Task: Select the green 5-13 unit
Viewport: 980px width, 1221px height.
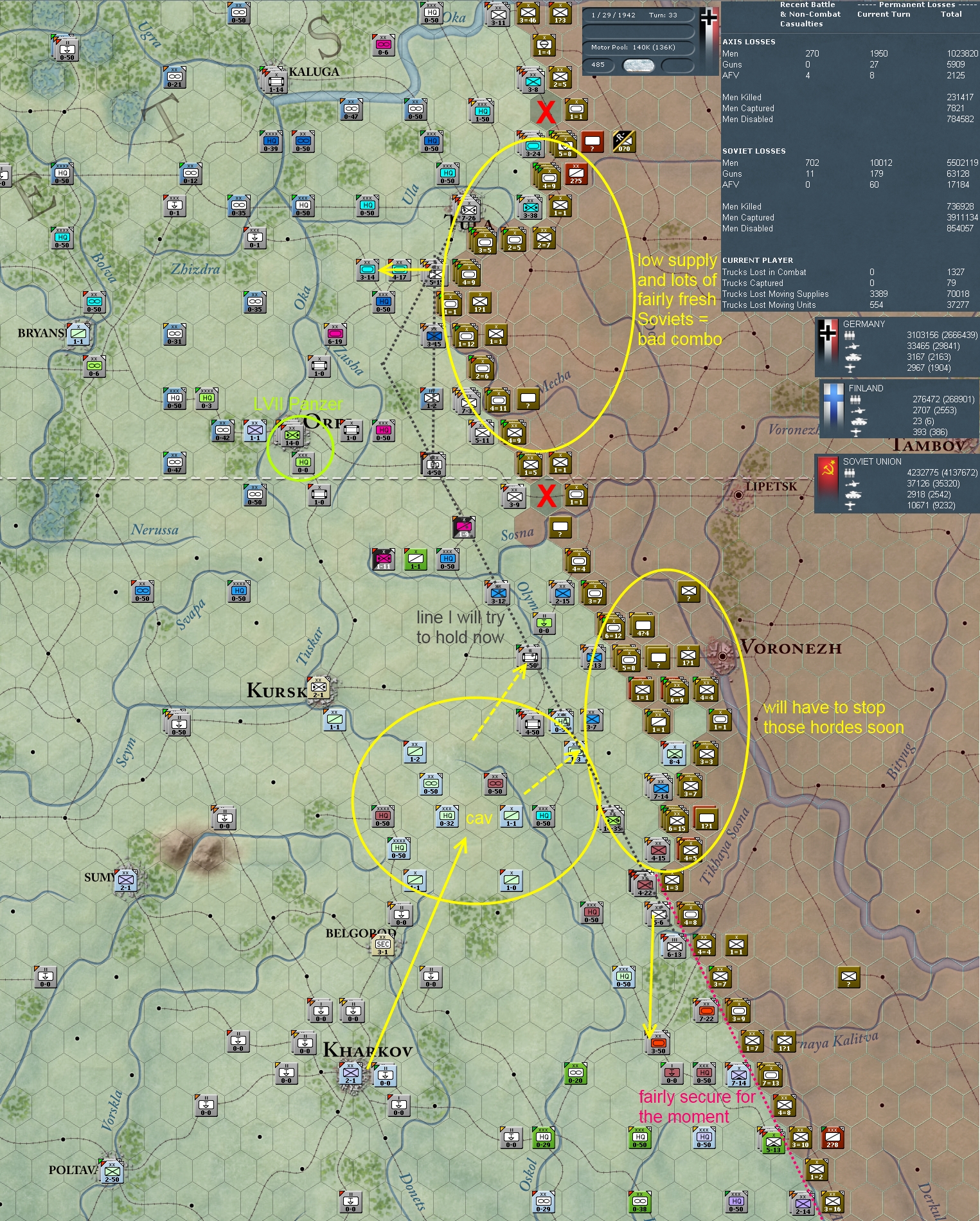Action: (773, 1143)
